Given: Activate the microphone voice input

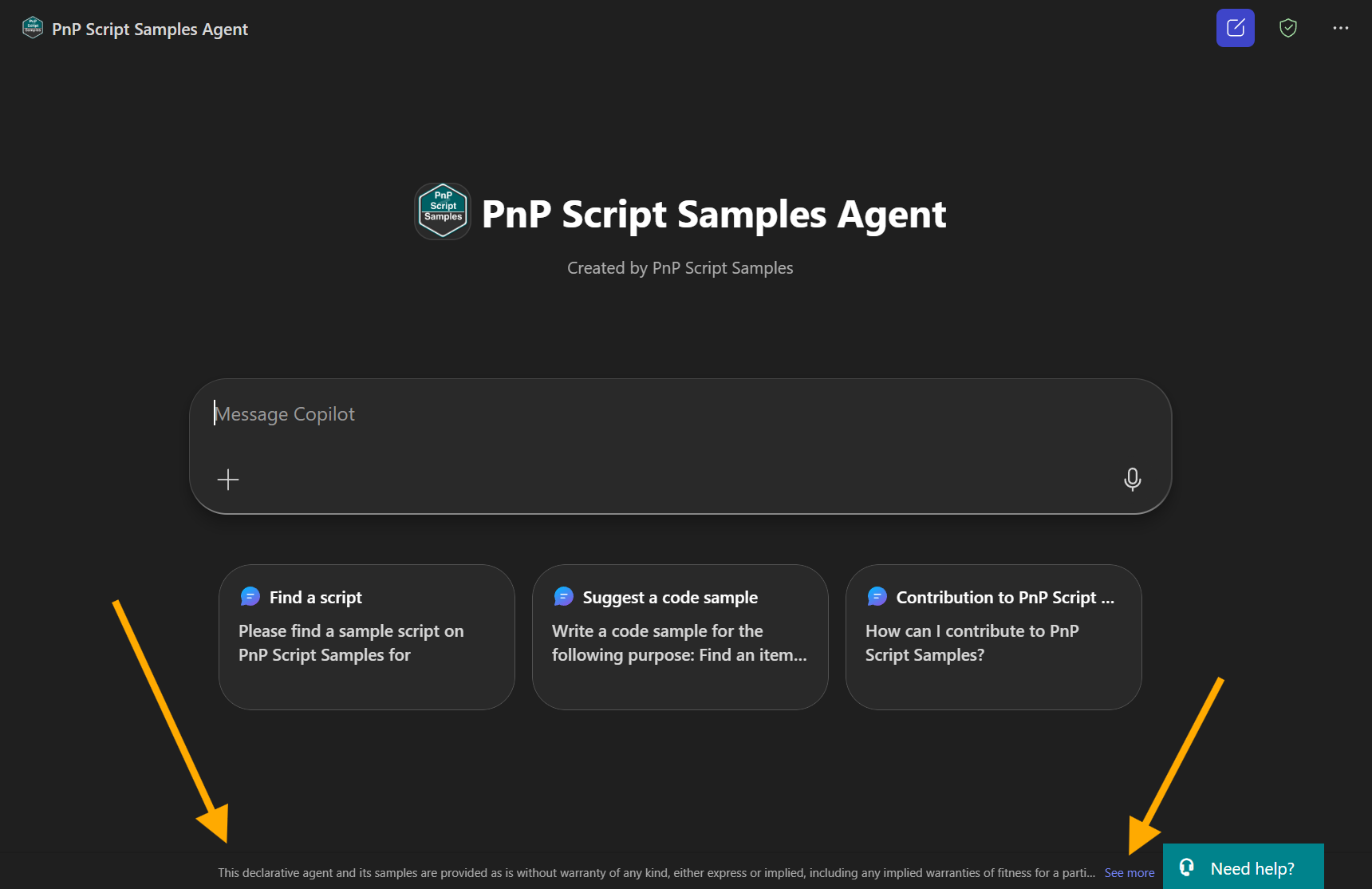Looking at the screenshot, I should [1132, 479].
